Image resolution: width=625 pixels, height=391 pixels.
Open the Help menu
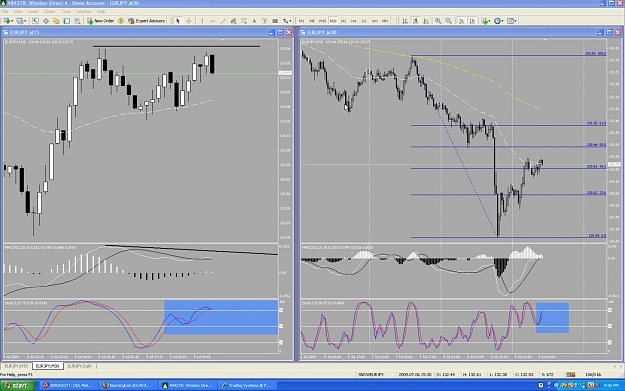(x=101, y=12)
